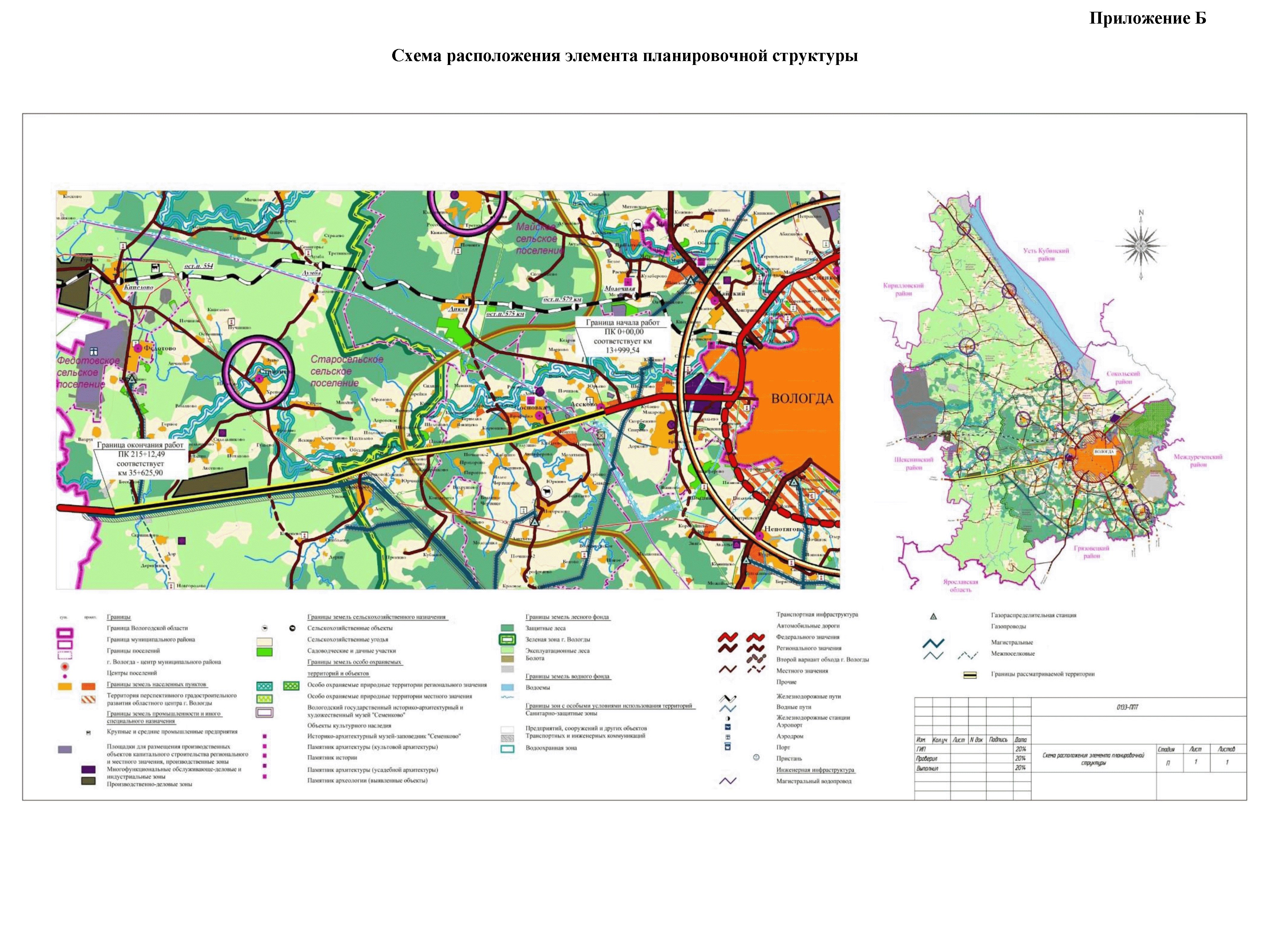
Task: Click the port icon under transport infrastructure
Action: click(x=728, y=746)
